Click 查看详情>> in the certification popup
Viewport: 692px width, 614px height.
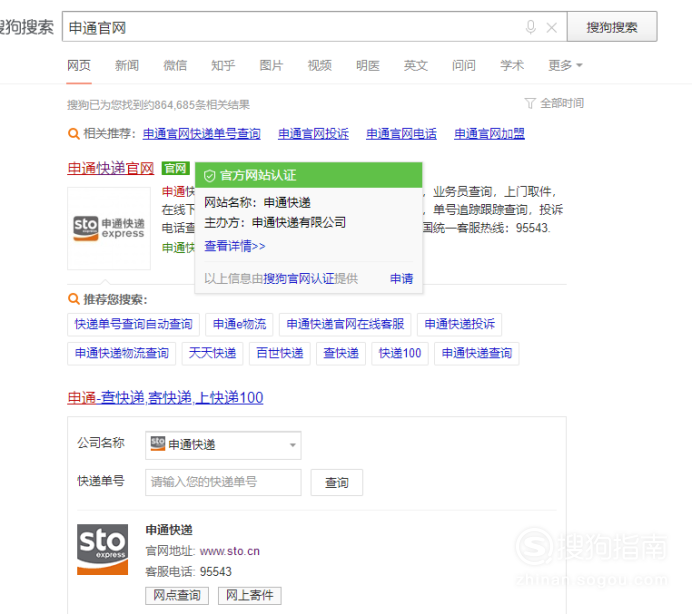click(x=235, y=246)
